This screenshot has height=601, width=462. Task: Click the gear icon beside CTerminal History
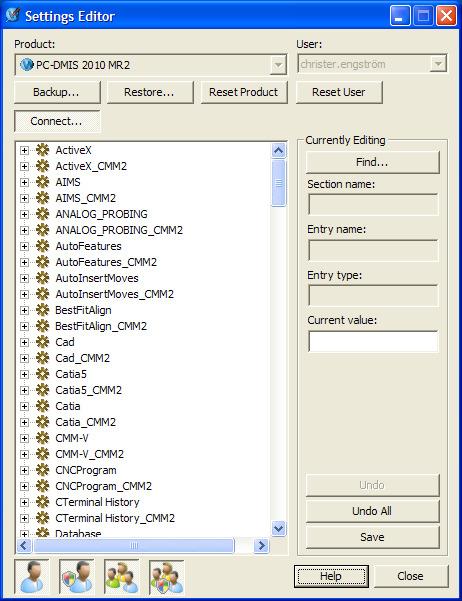coord(43,502)
